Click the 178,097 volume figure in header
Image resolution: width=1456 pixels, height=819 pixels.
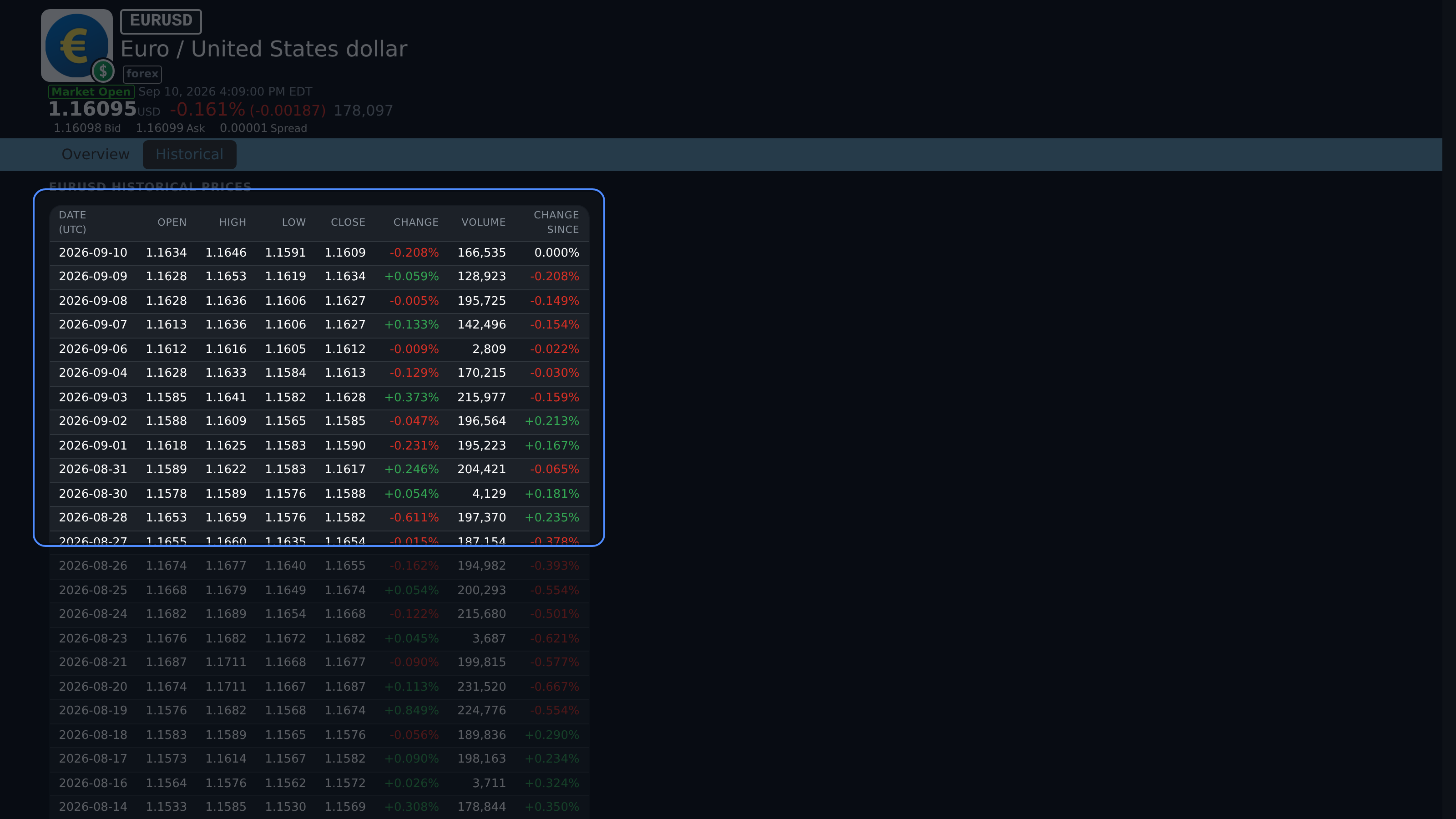click(363, 111)
